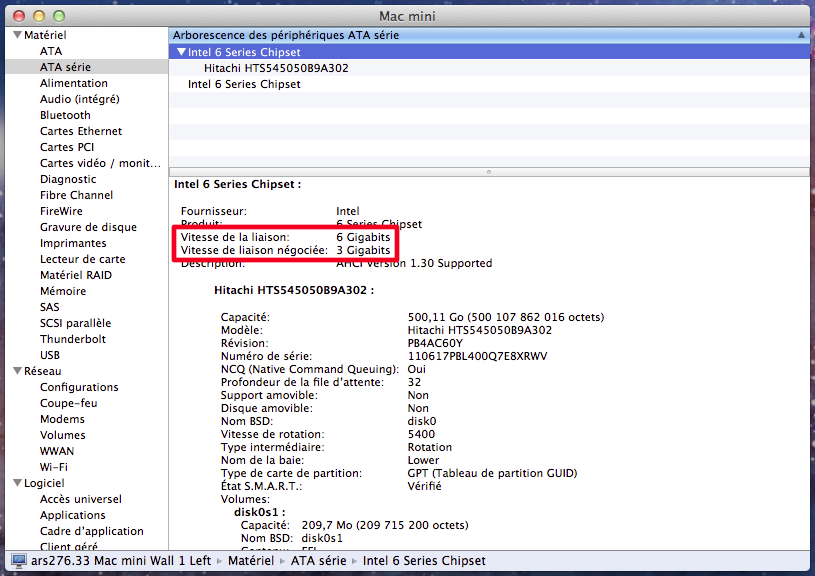This screenshot has width=815, height=576.
Task: Open Cartes vidéo / monit... category
Action: pos(100,163)
